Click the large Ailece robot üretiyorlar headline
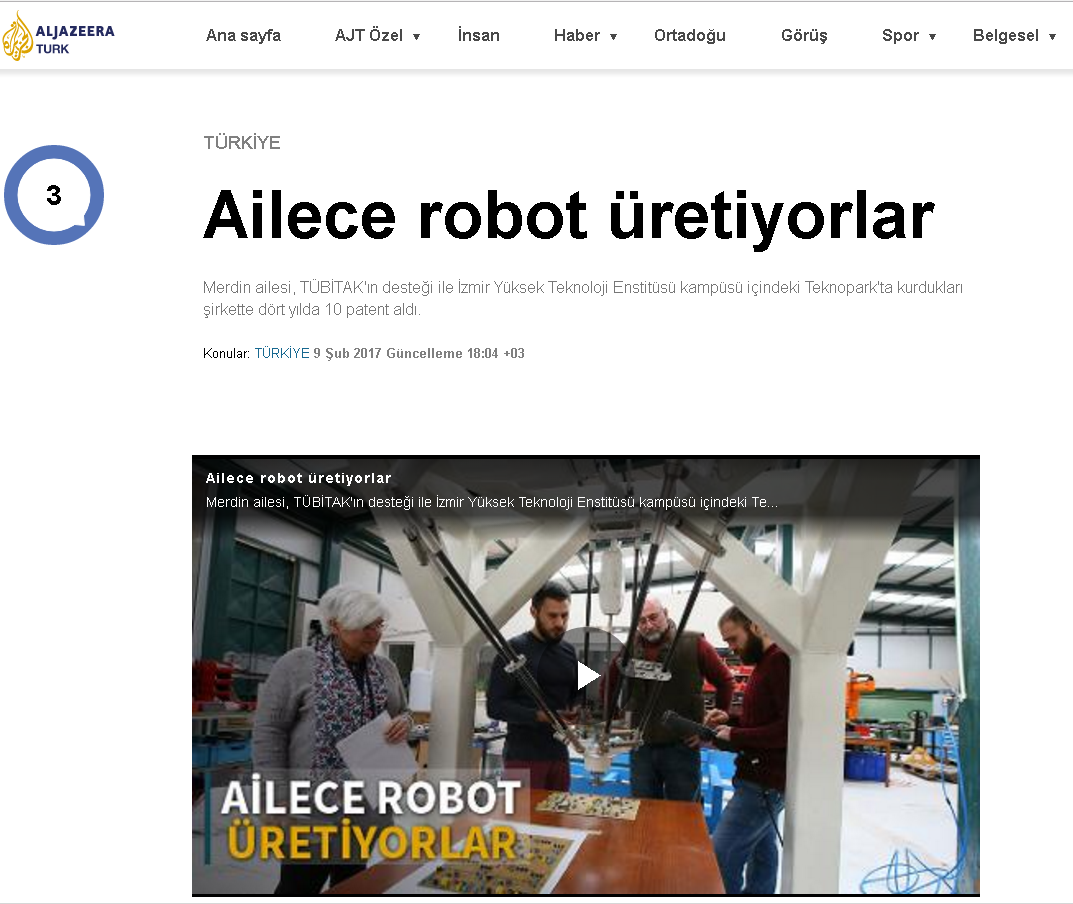The height and width of the screenshot is (904, 1073). click(x=568, y=215)
